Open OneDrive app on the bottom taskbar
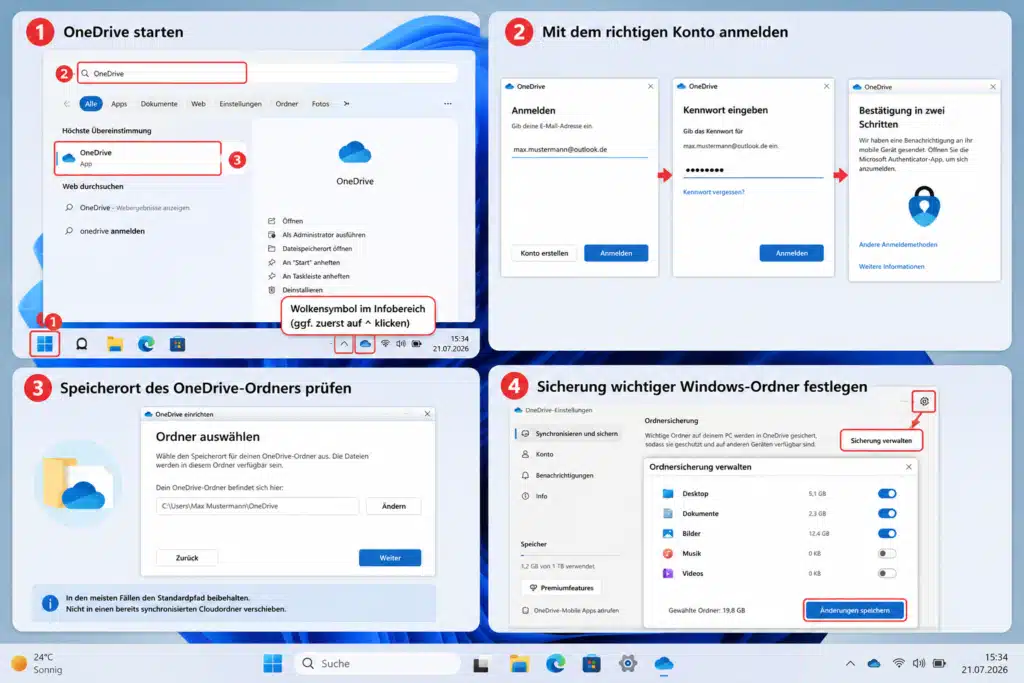This screenshot has width=1024, height=683. coord(664,664)
